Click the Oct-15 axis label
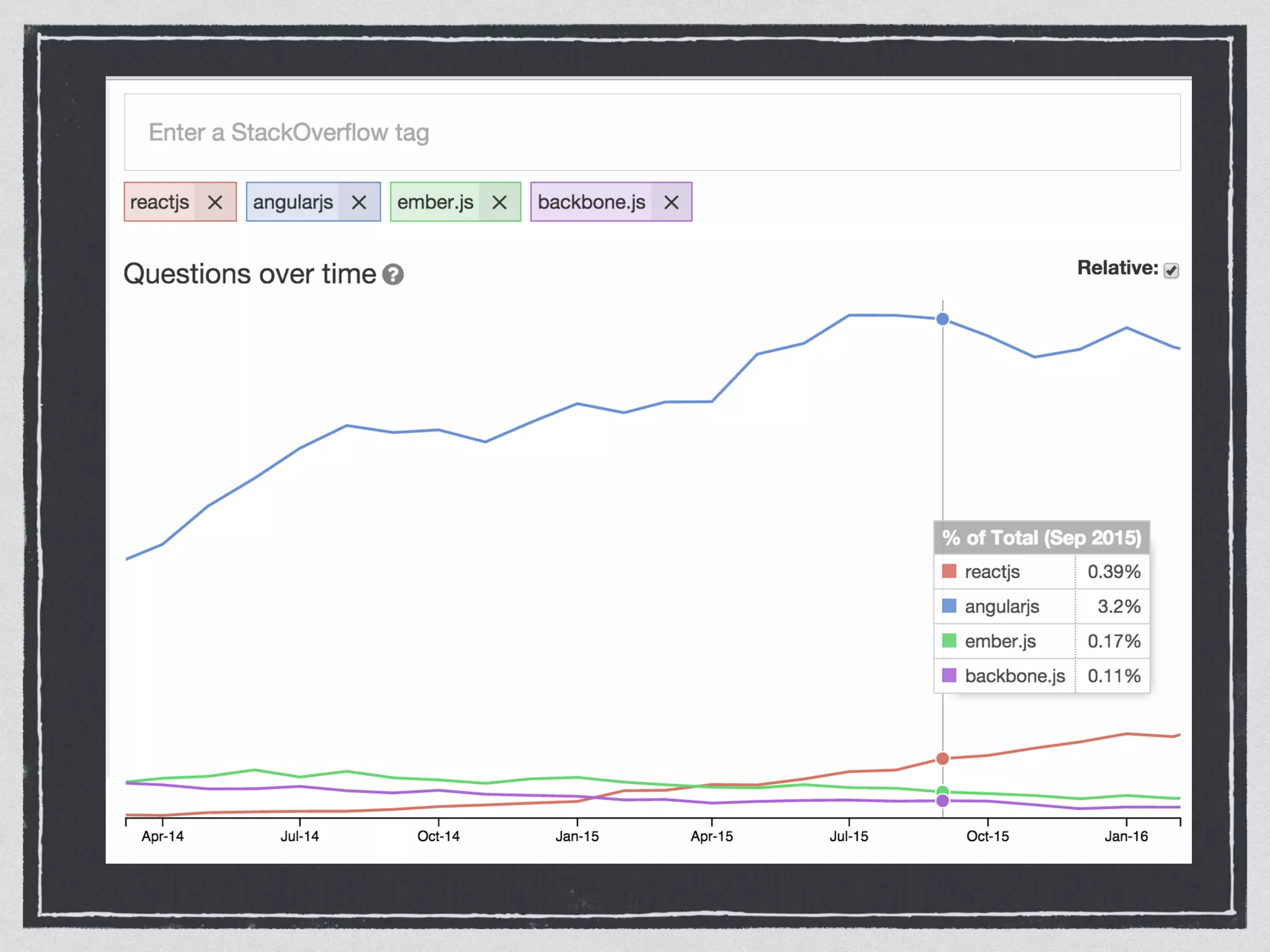This screenshot has width=1270, height=952. (x=988, y=836)
